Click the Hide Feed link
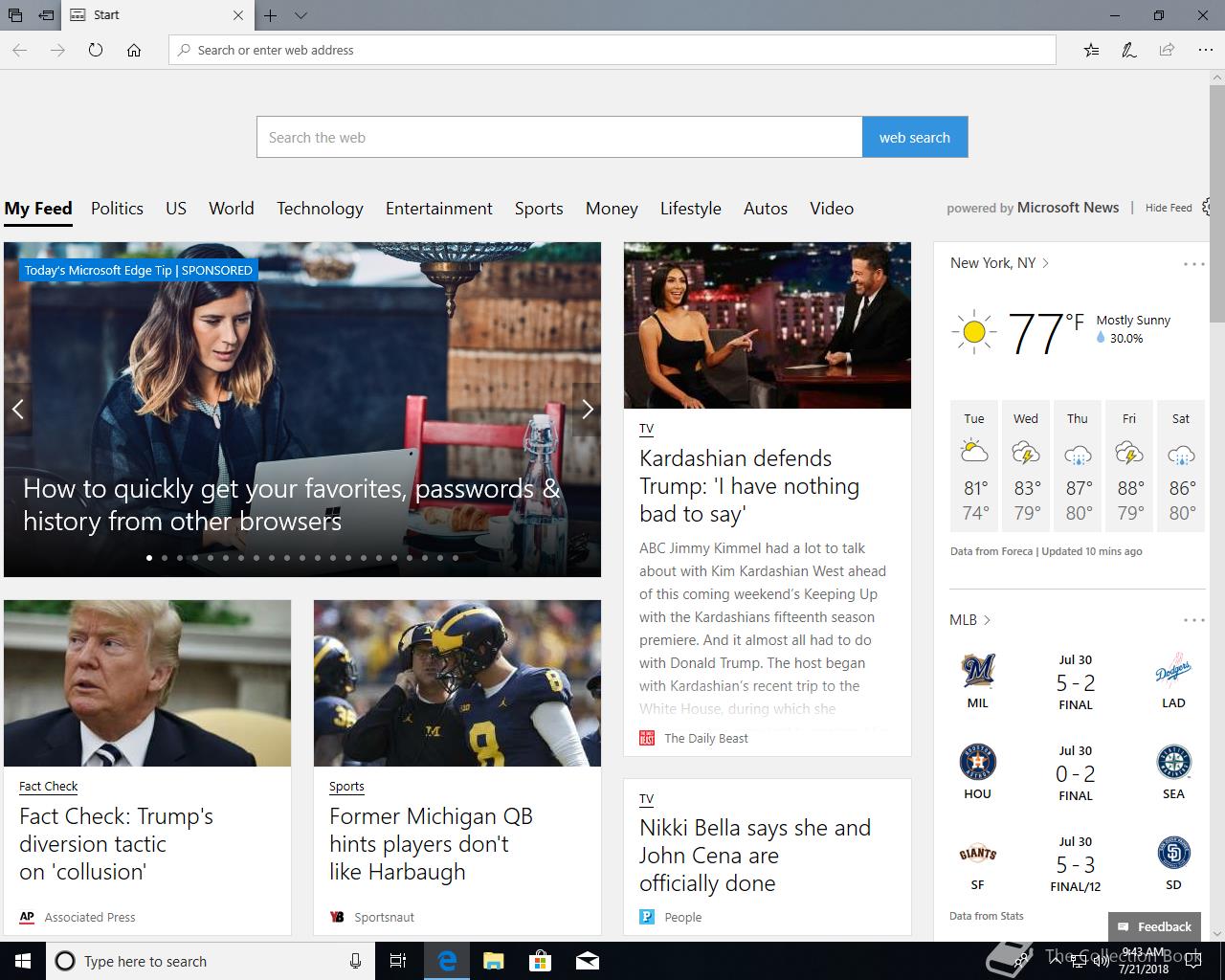The height and width of the screenshot is (980, 1225). pyautogui.click(x=1169, y=208)
